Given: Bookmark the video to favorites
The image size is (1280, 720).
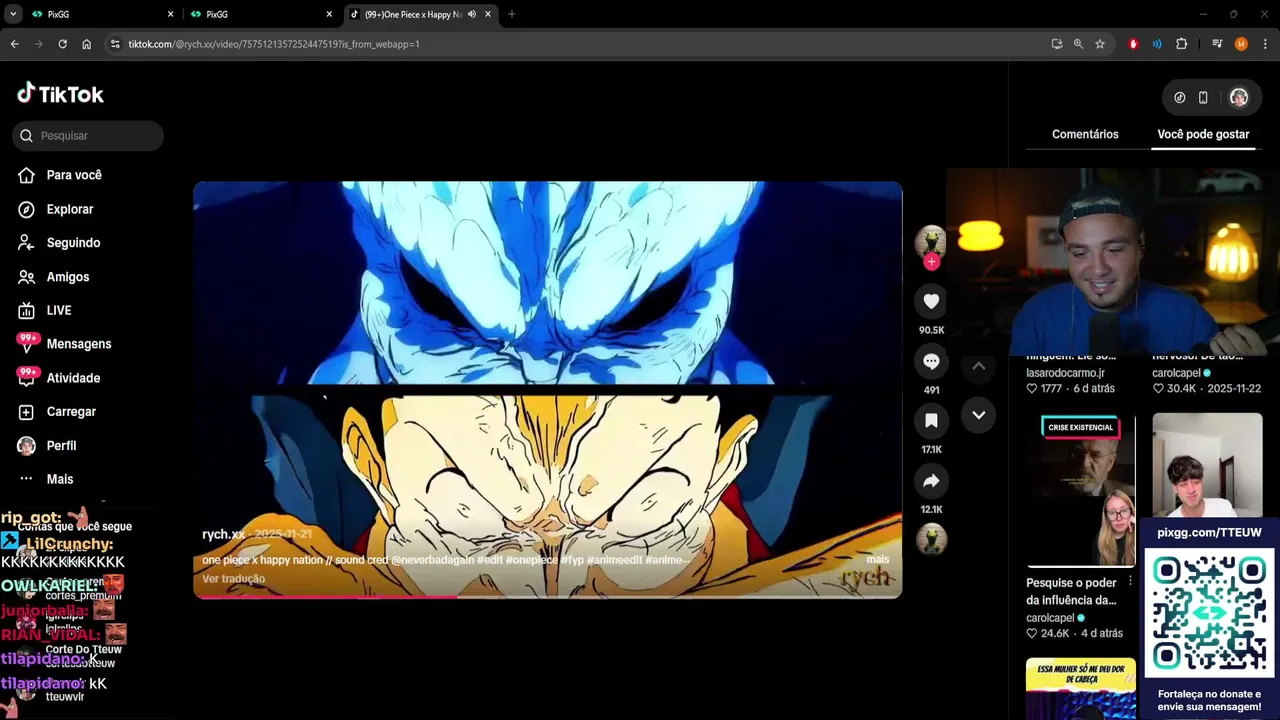Looking at the screenshot, I should pos(931,421).
